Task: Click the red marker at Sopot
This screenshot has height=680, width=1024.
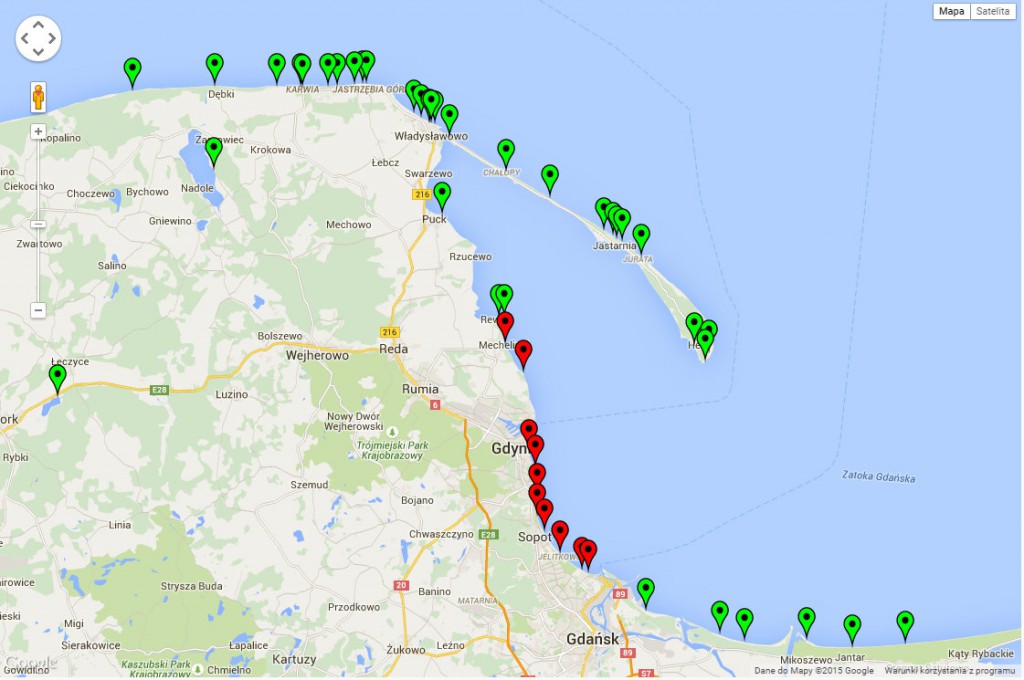Action: [560, 533]
